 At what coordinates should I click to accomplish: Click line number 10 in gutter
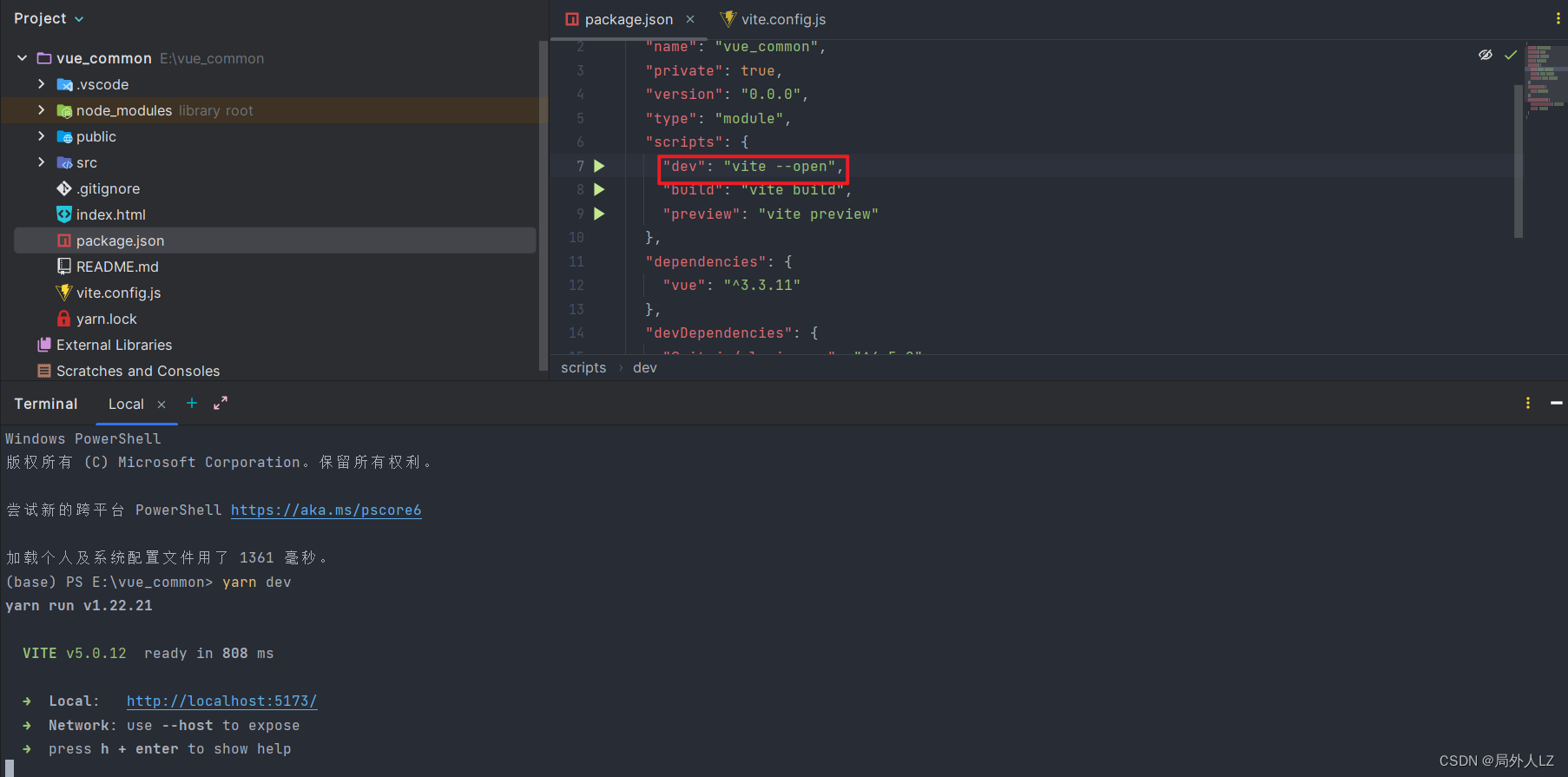click(576, 237)
